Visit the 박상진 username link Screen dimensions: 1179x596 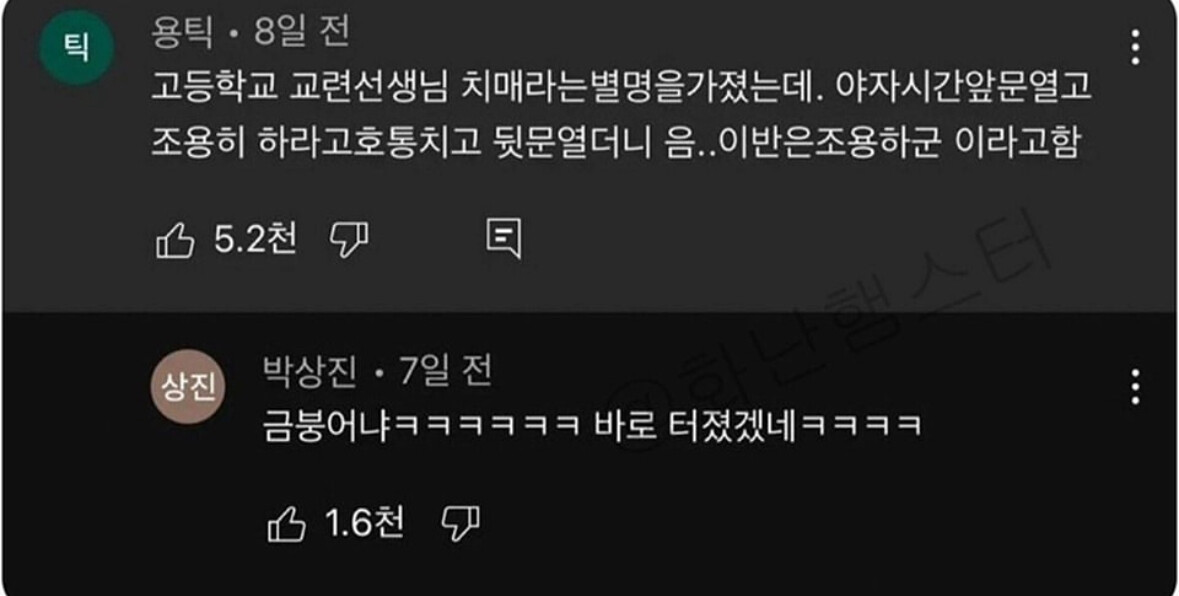311,372
